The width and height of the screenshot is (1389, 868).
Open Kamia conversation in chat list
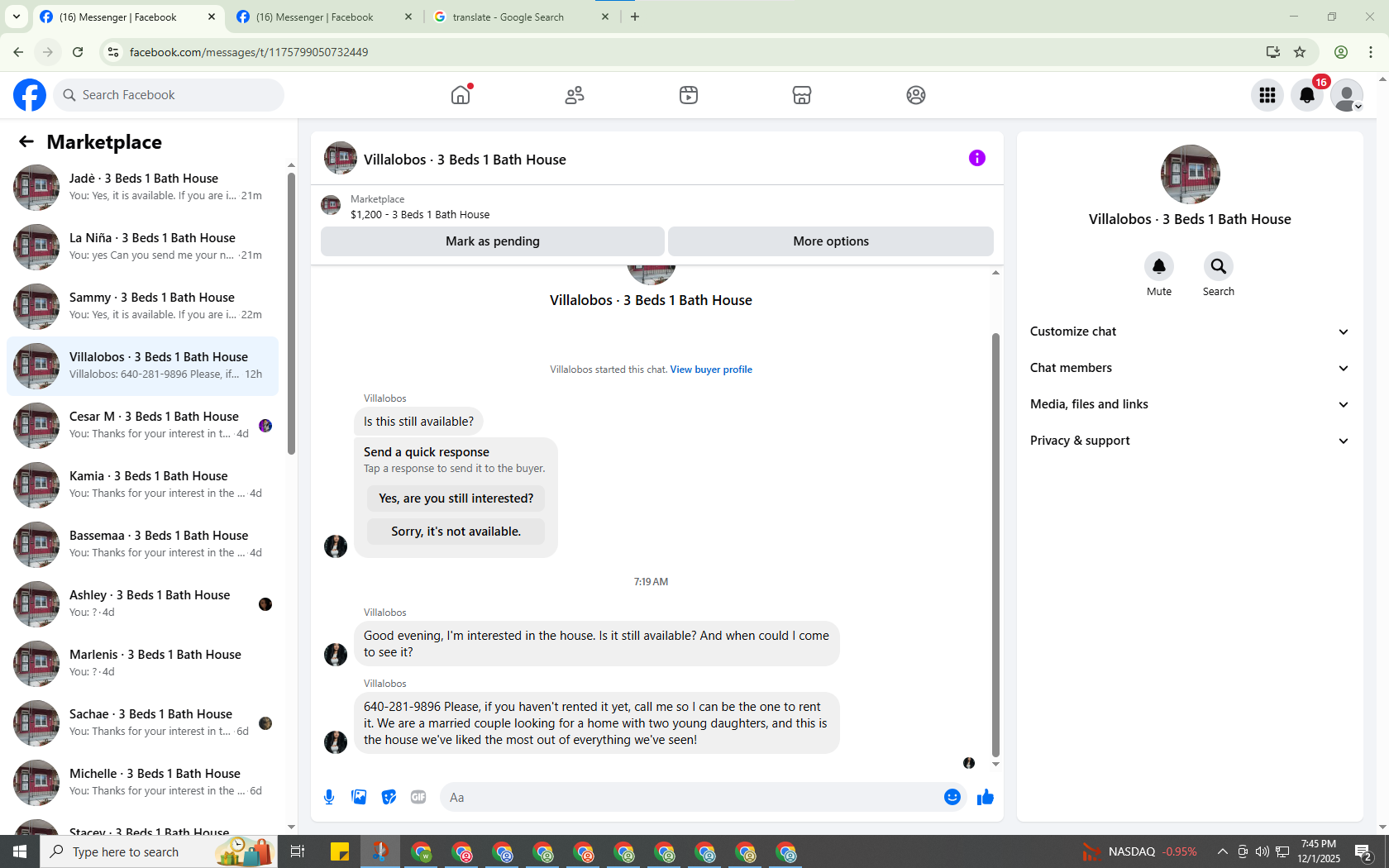143,485
